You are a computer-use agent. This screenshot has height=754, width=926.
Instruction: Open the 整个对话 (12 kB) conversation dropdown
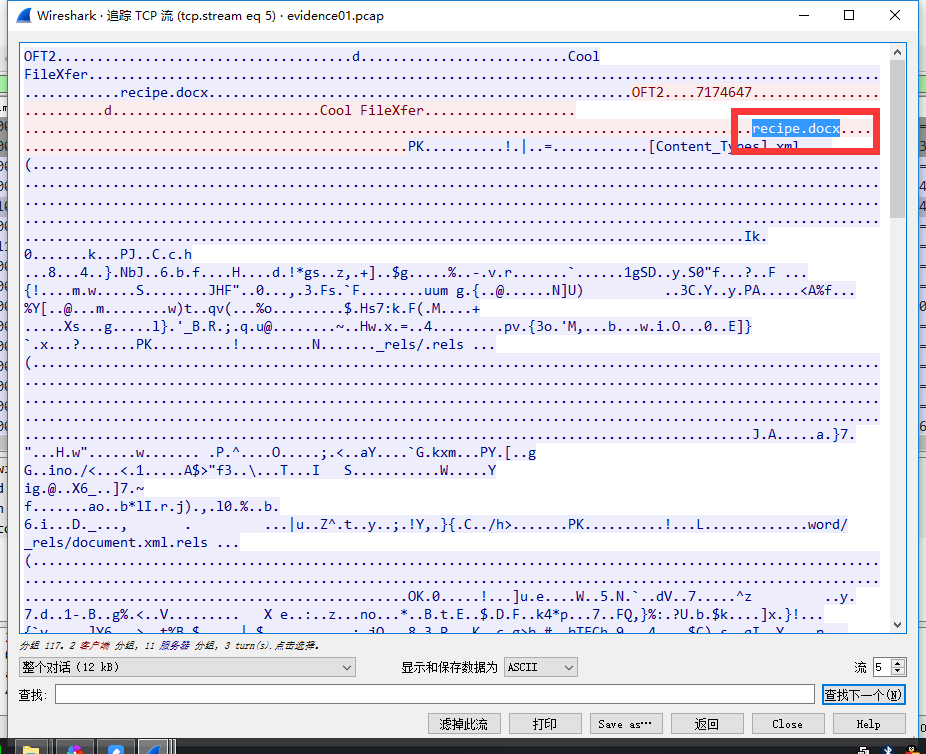click(x=187, y=667)
